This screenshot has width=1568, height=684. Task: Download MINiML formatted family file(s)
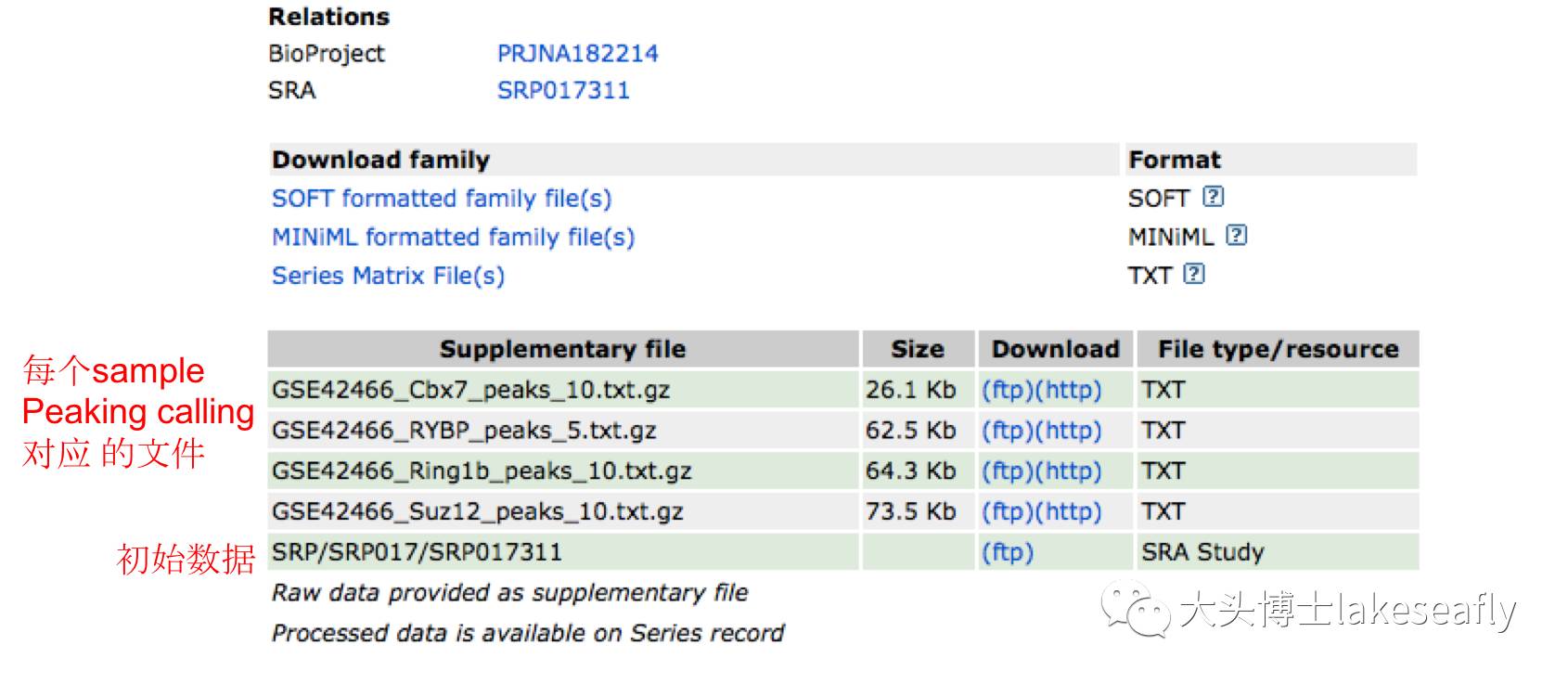[x=453, y=238]
